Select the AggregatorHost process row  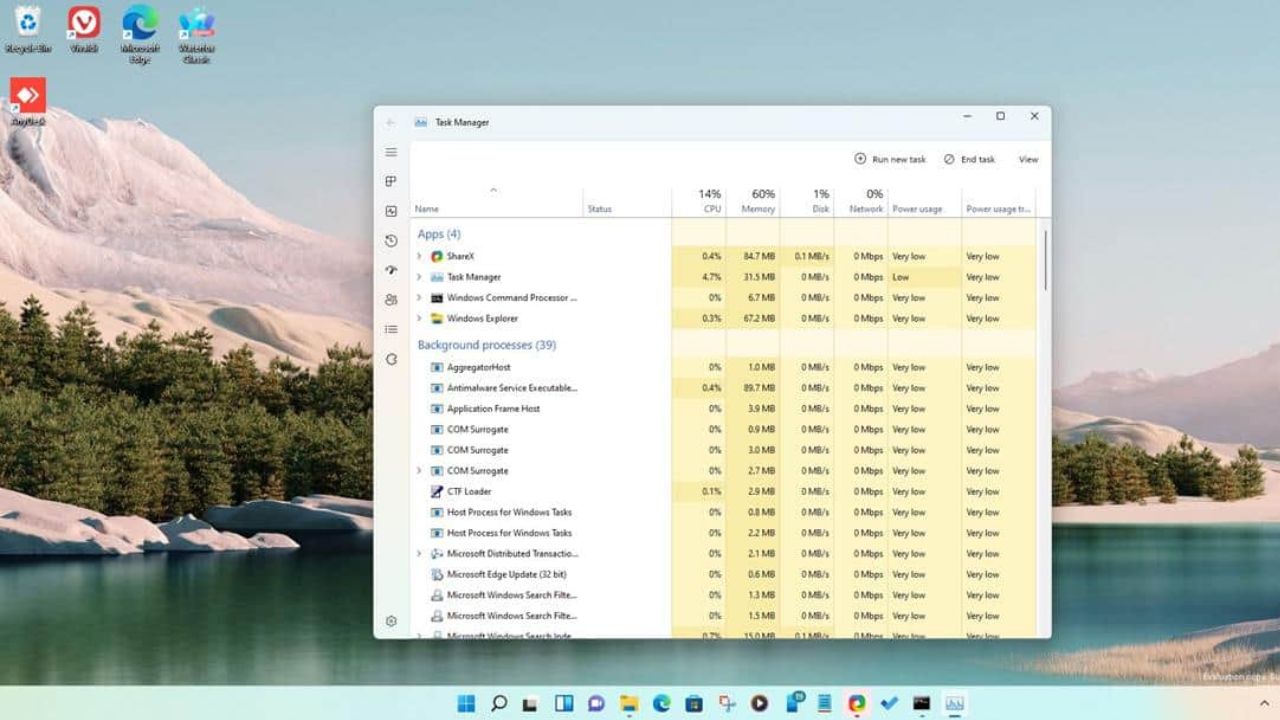[723, 367]
